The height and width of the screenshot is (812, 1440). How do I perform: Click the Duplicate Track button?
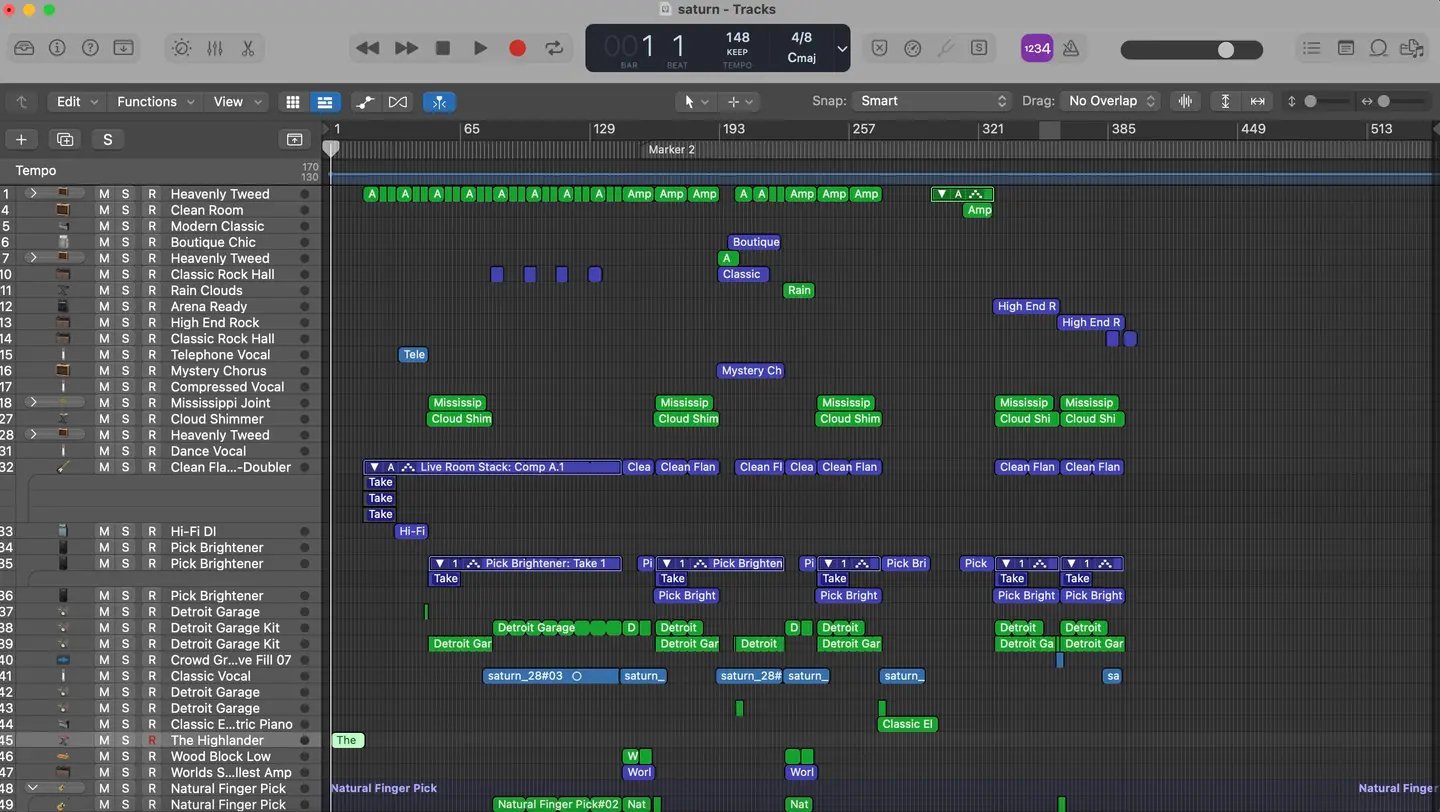65,139
